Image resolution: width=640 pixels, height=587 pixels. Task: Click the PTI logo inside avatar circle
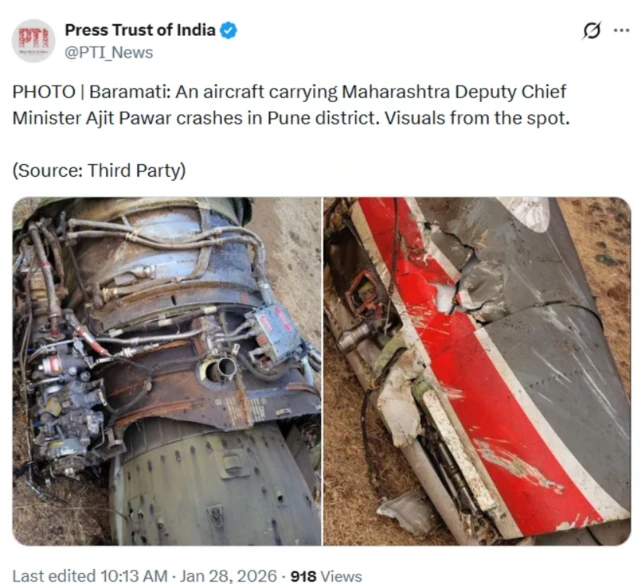tap(33, 39)
